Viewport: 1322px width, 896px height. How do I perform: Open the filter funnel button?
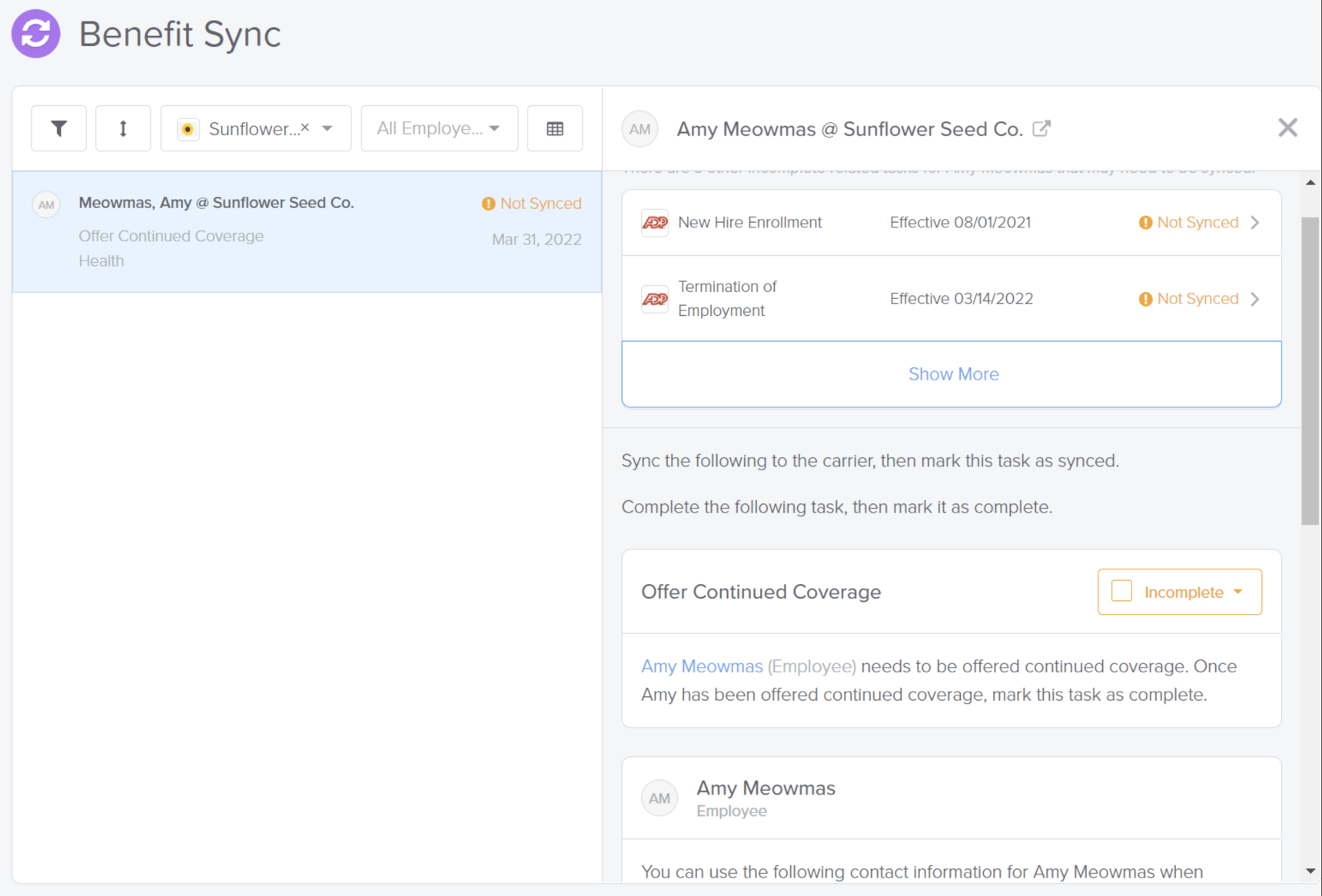tap(59, 128)
